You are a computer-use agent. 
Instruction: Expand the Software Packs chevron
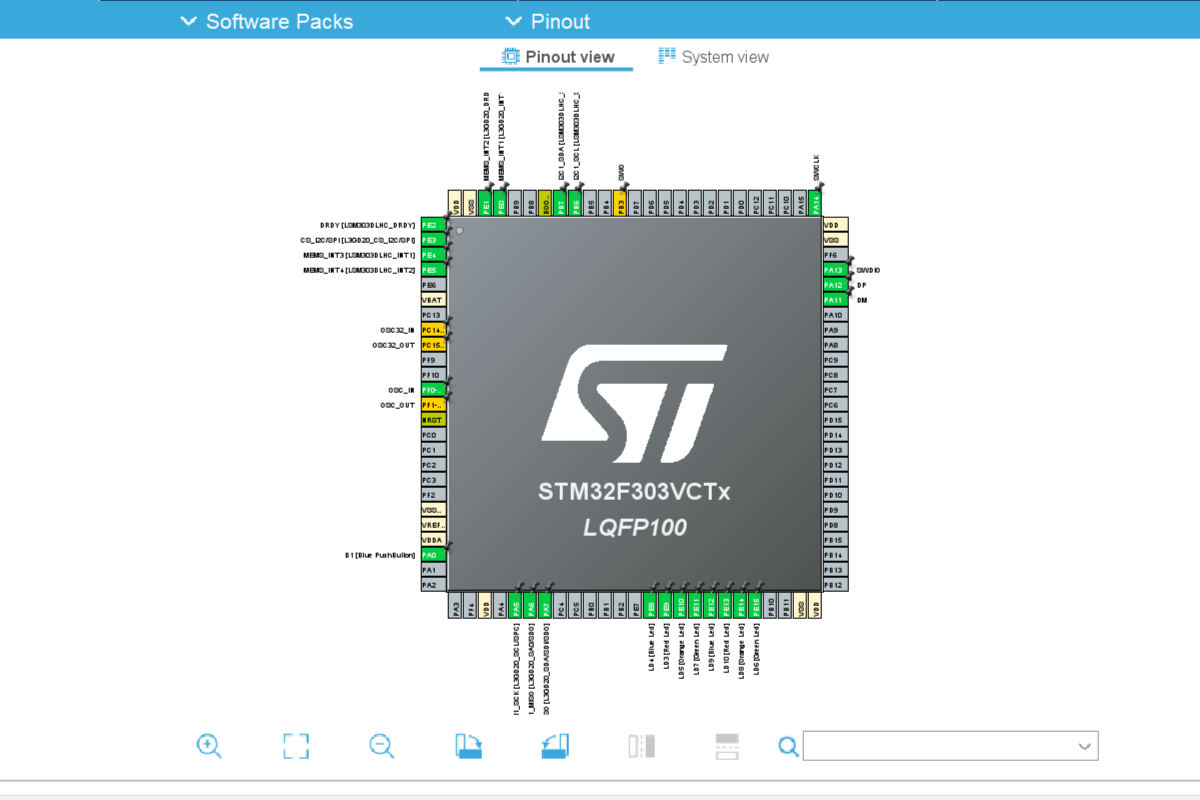pos(188,21)
